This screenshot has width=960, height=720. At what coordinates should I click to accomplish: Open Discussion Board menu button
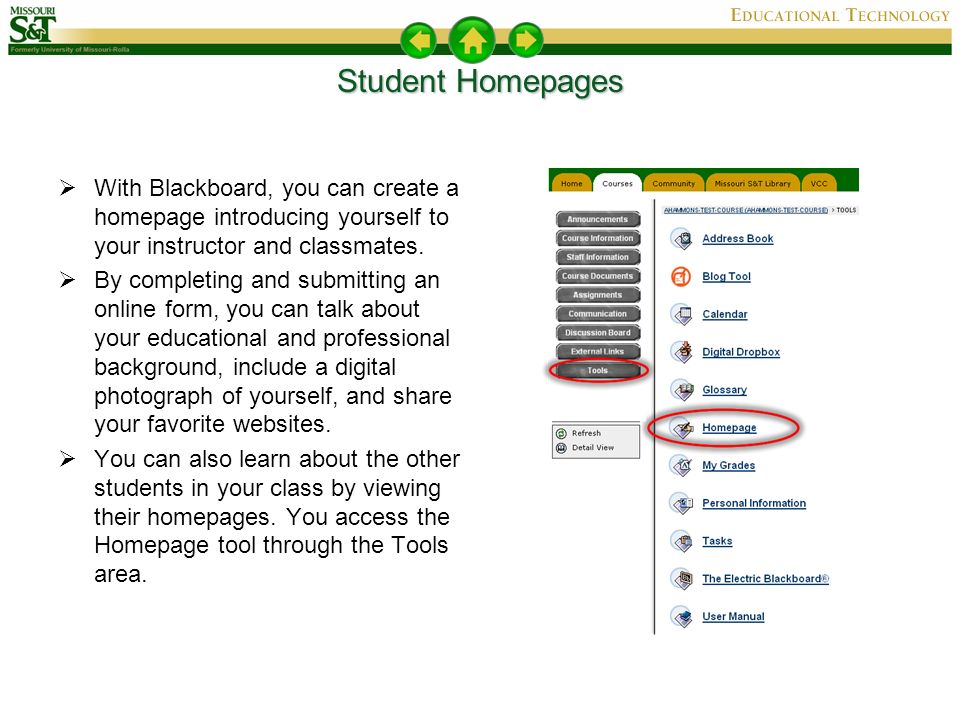click(x=598, y=332)
